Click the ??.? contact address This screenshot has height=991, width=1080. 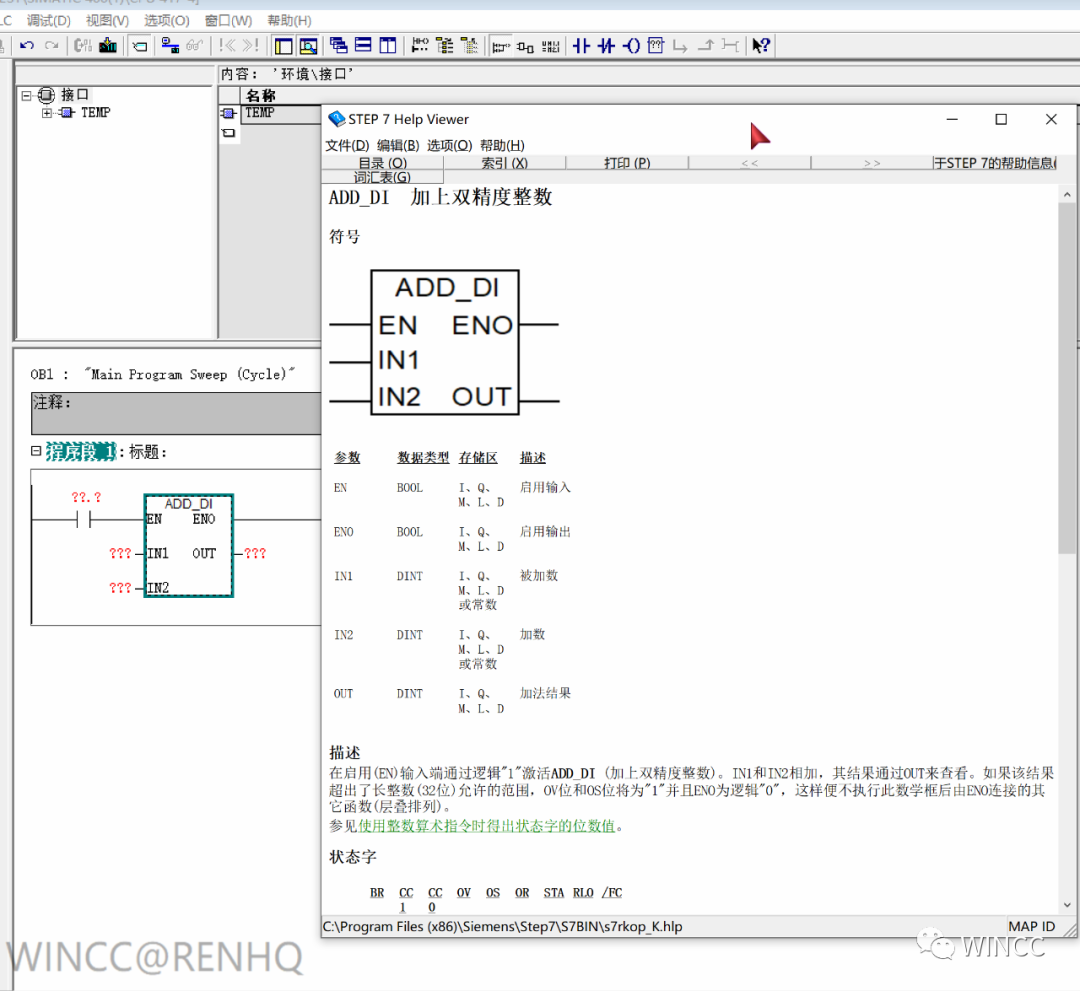[x=86, y=497]
